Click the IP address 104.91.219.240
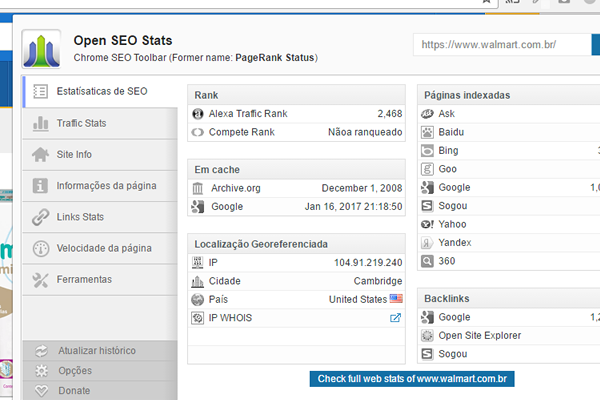This screenshot has height=400, width=600. pos(368,263)
